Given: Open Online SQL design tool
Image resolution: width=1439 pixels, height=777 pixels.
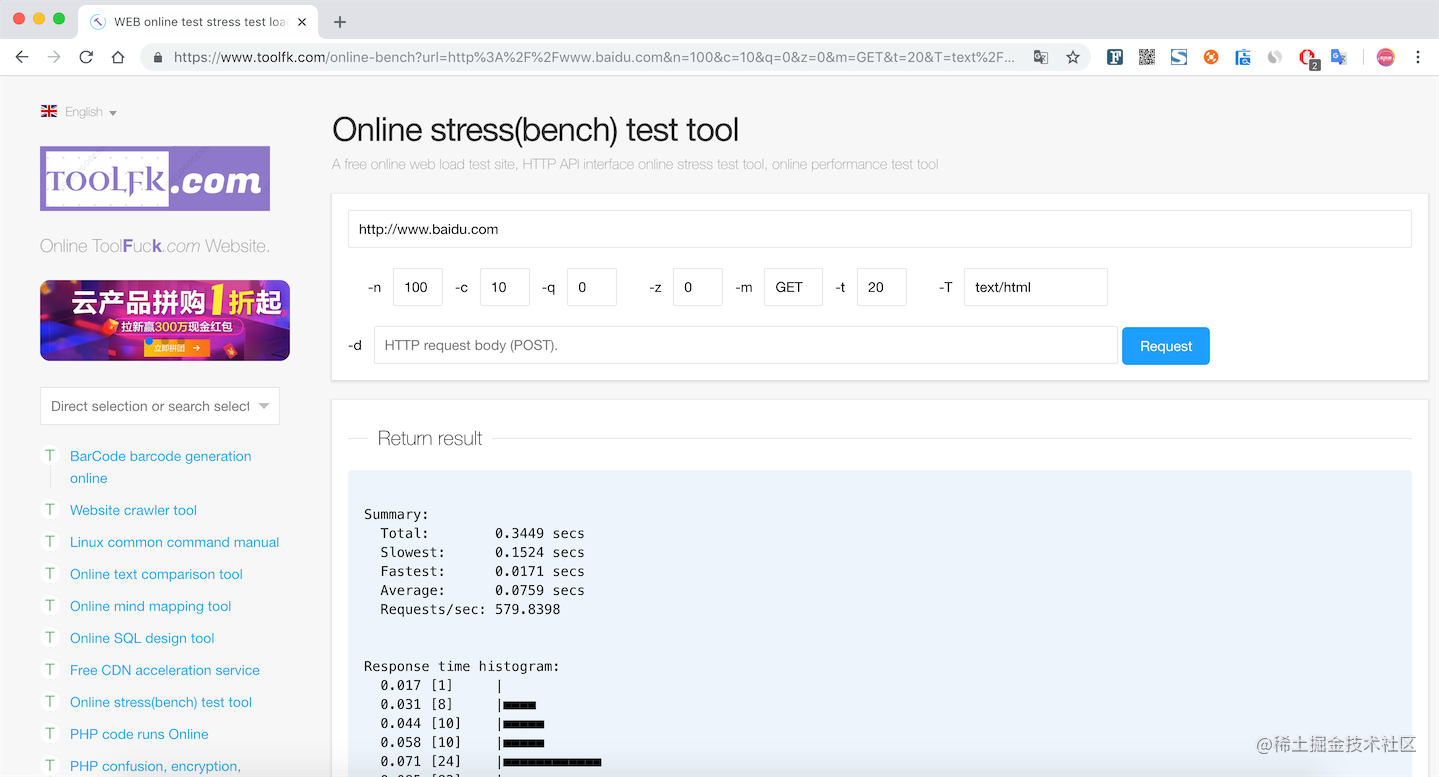Looking at the screenshot, I should tap(142, 638).
